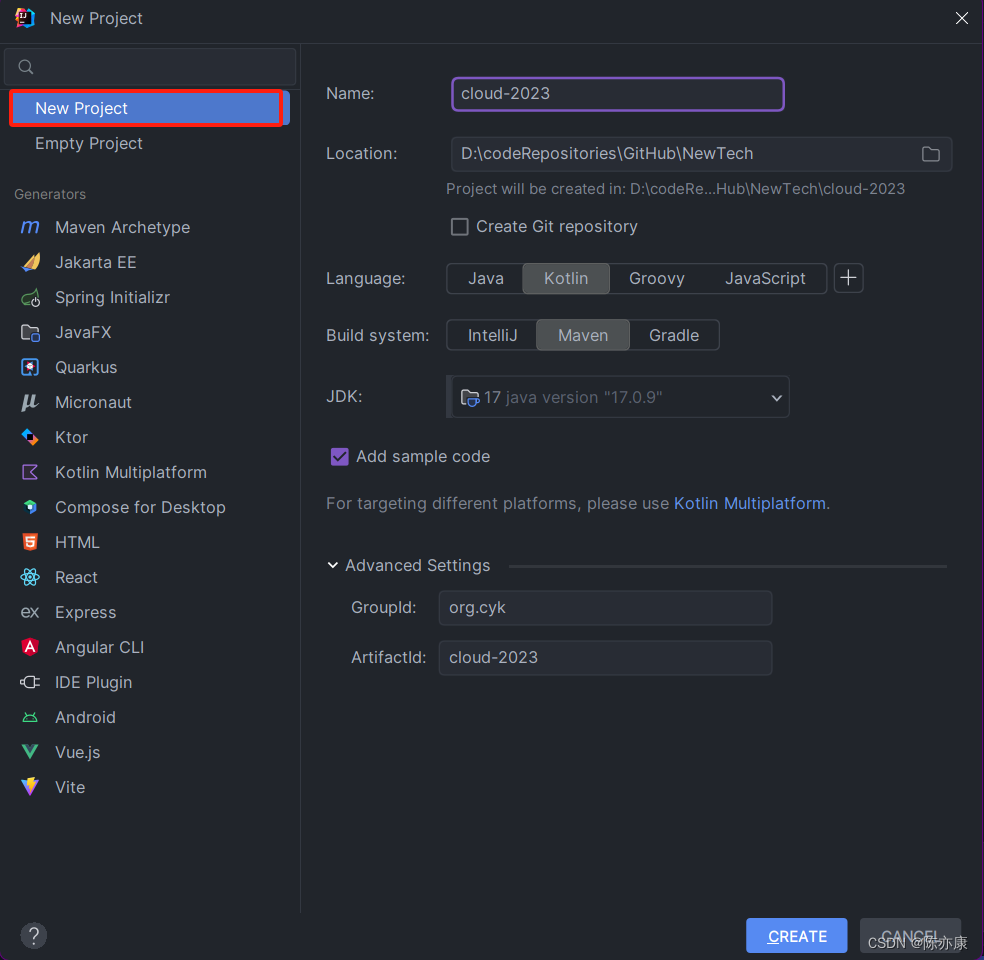Click the JavaFX folder icon

(x=30, y=333)
